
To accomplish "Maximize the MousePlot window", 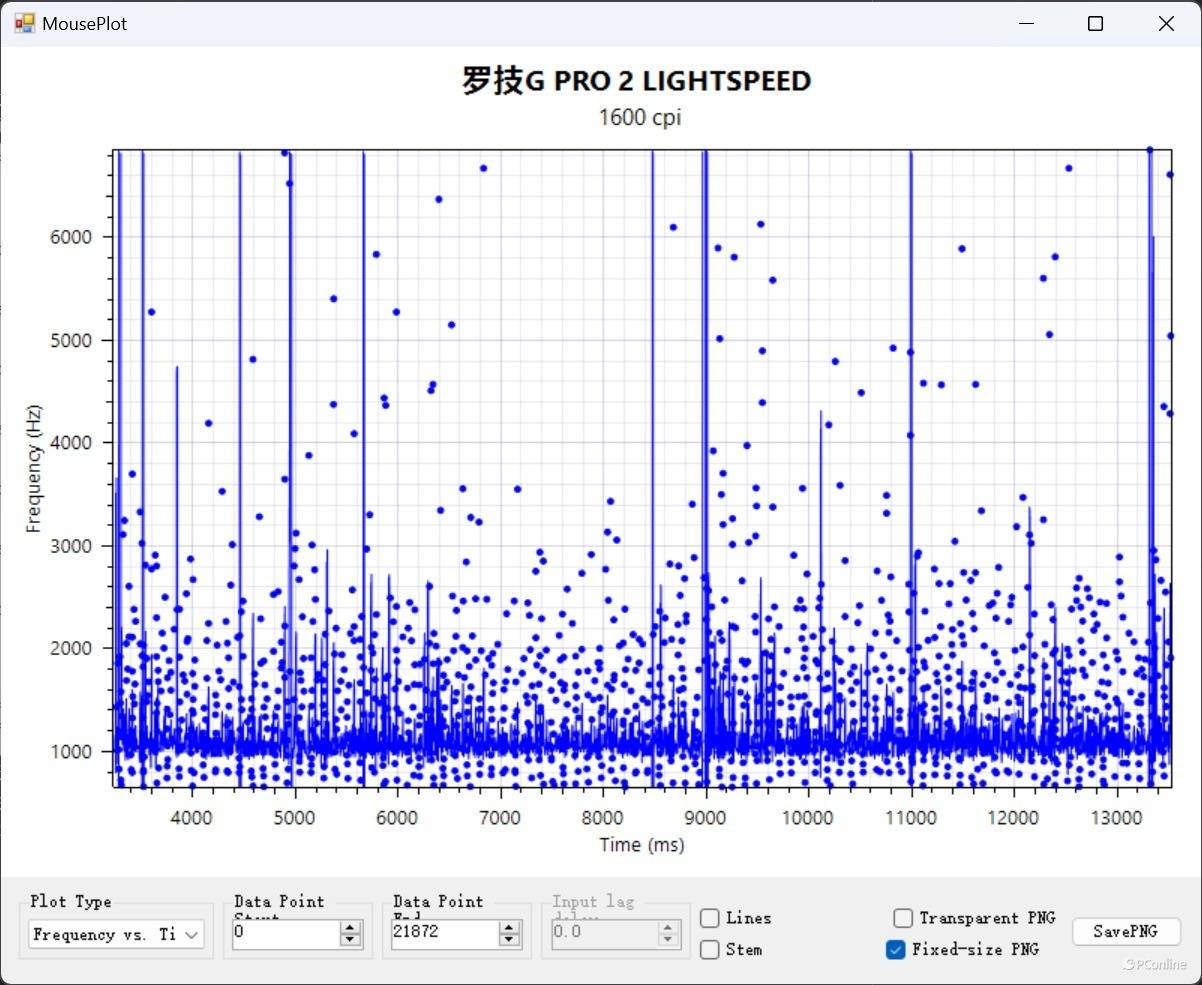I will [x=1095, y=24].
